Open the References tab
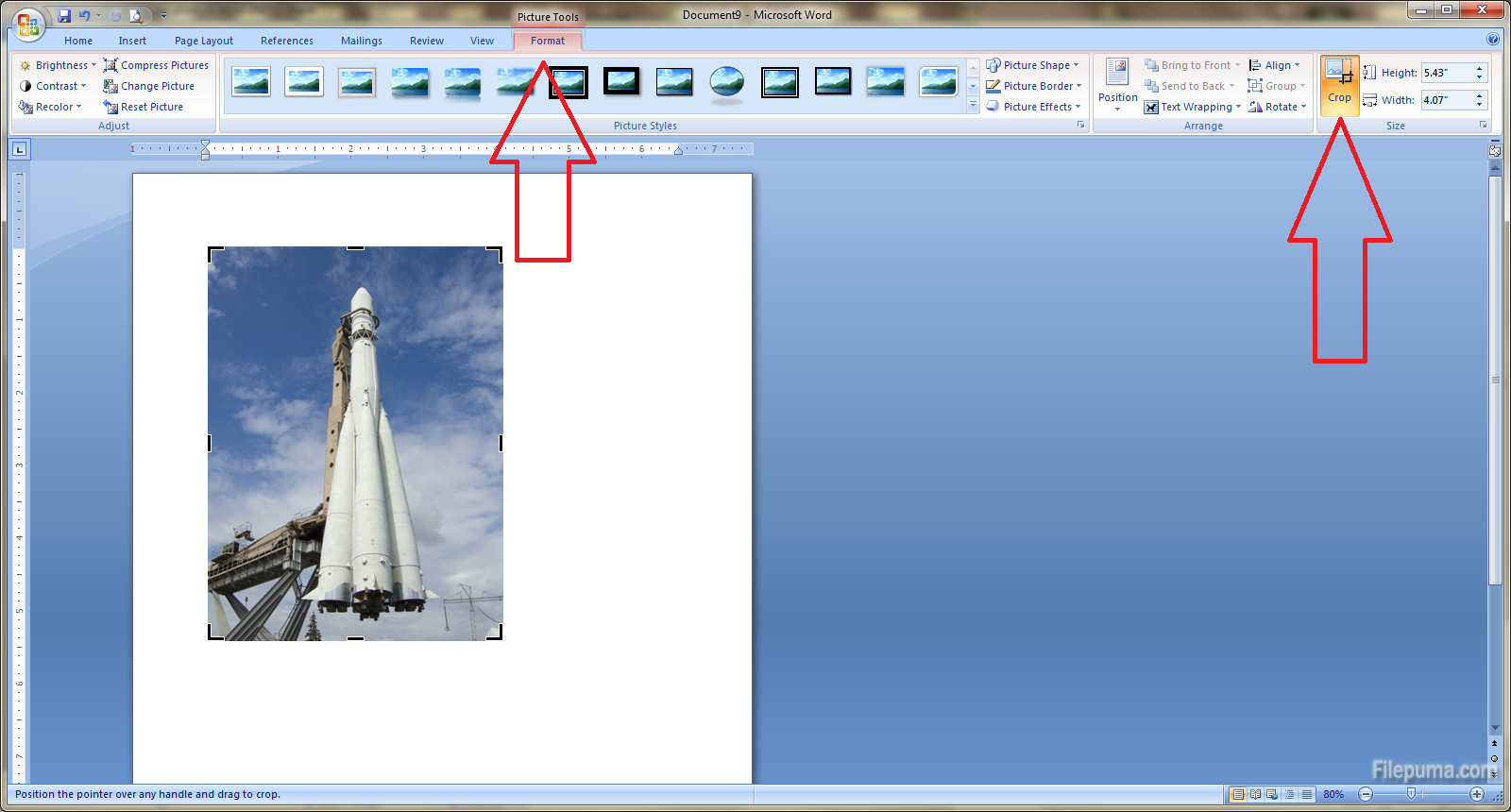 click(x=287, y=41)
